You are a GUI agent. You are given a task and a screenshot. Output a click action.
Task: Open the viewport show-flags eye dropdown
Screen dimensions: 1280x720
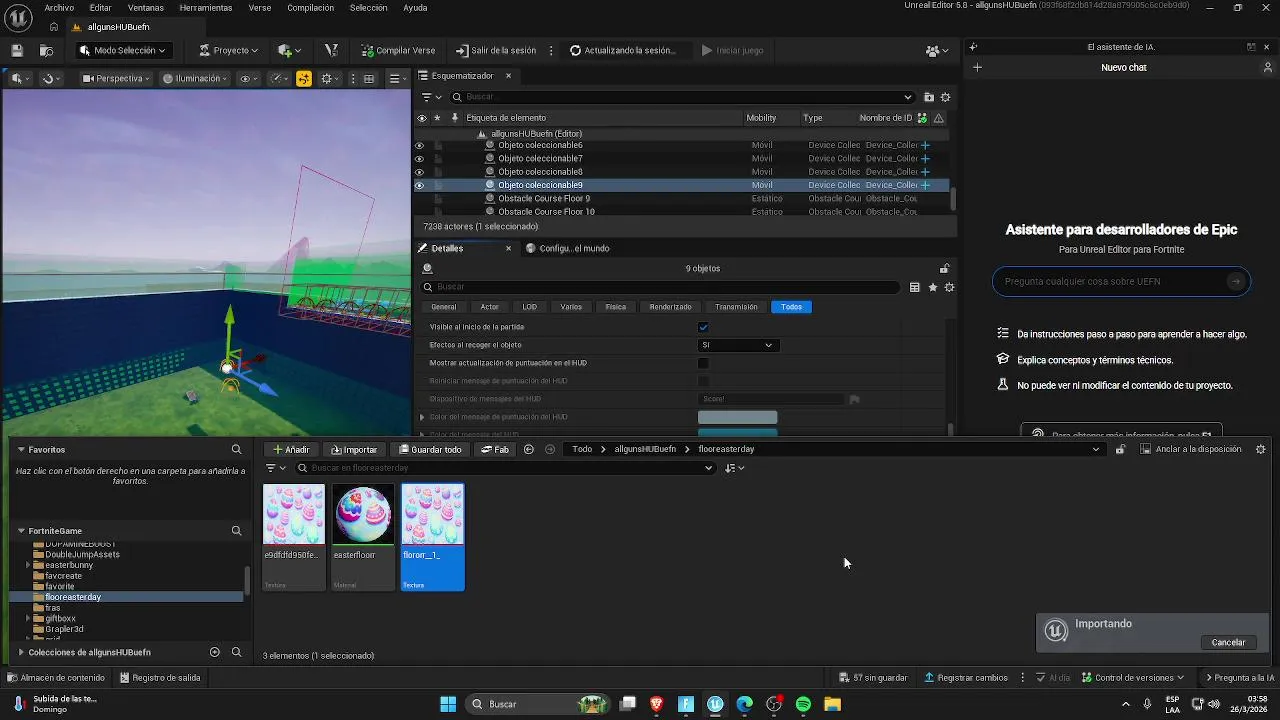tap(248, 79)
